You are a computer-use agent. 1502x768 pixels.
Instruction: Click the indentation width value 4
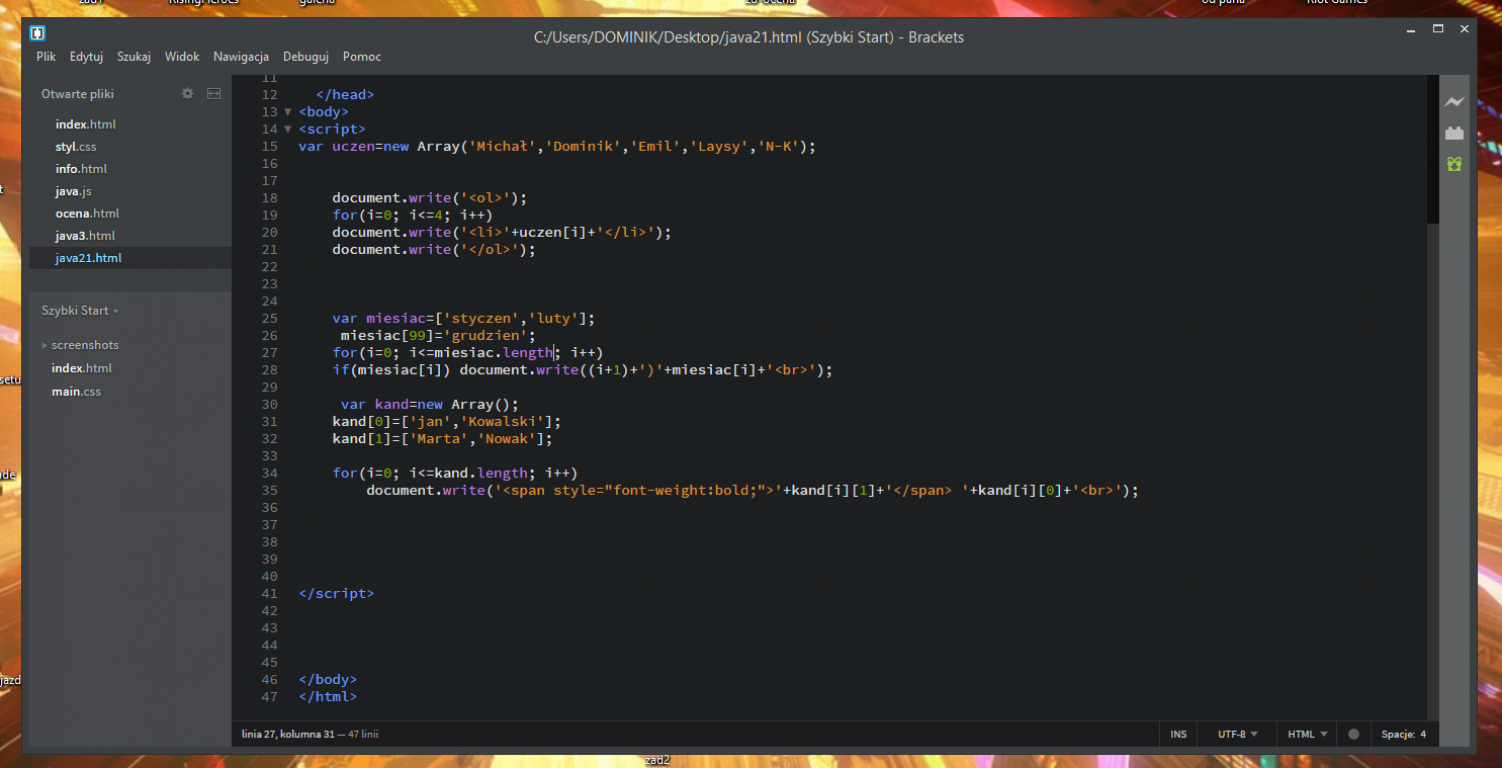pyautogui.click(x=1423, y=734)
